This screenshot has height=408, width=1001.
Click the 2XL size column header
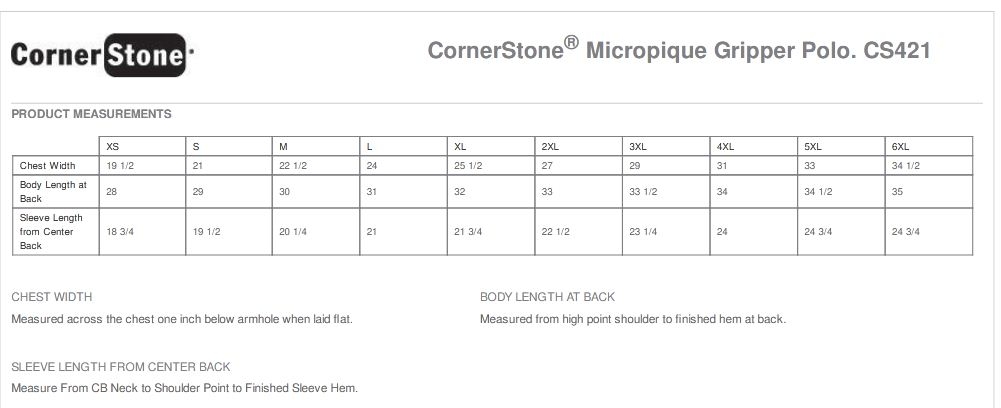[x=549, y=146]
